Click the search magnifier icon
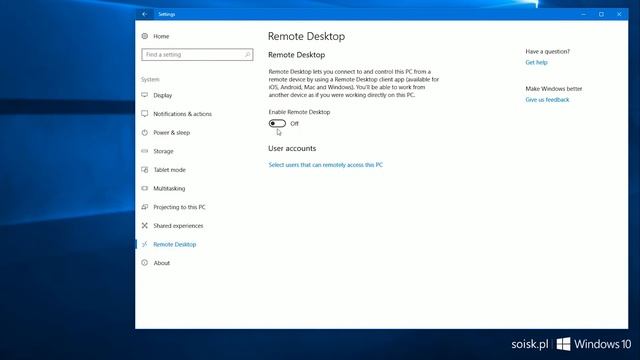This screenshot has height=360, width=640. tap(247, 54)
